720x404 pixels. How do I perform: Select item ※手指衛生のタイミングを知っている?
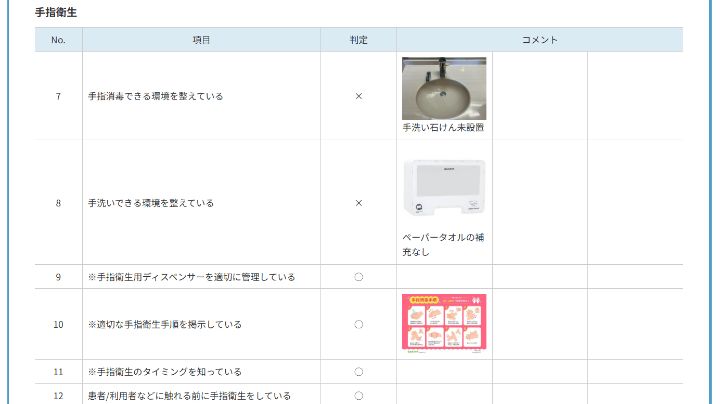tap(165, 372)
